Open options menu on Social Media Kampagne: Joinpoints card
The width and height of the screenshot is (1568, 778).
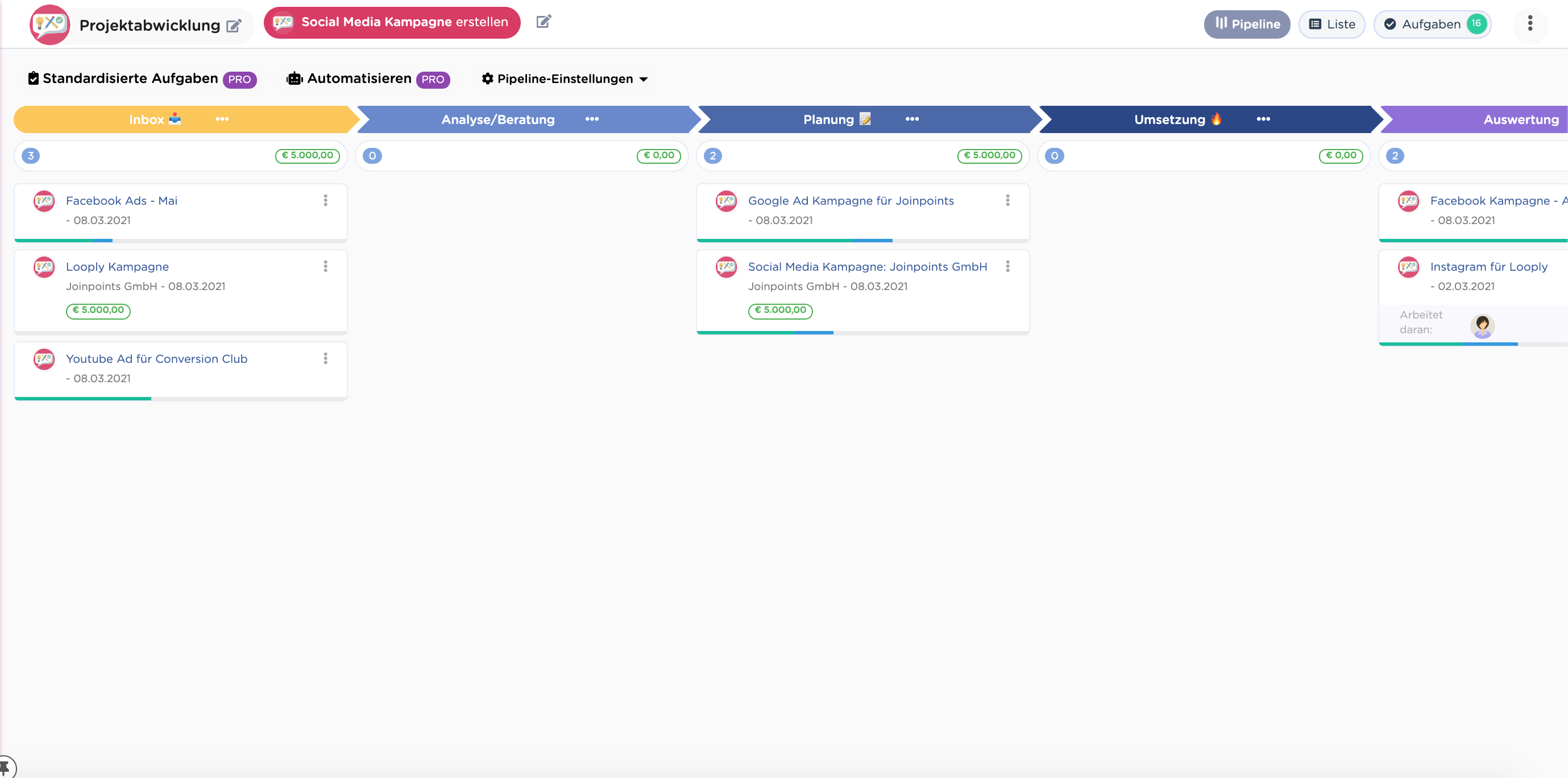click(1007, 266)
